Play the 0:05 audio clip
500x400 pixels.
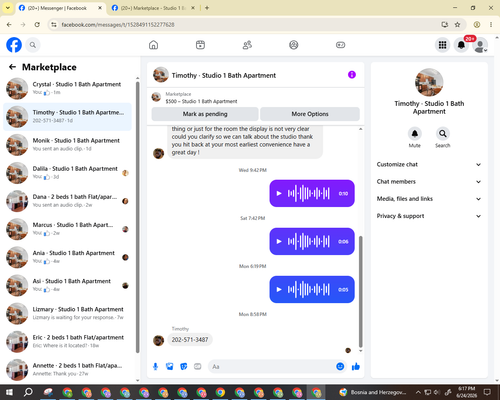point(279,289)
